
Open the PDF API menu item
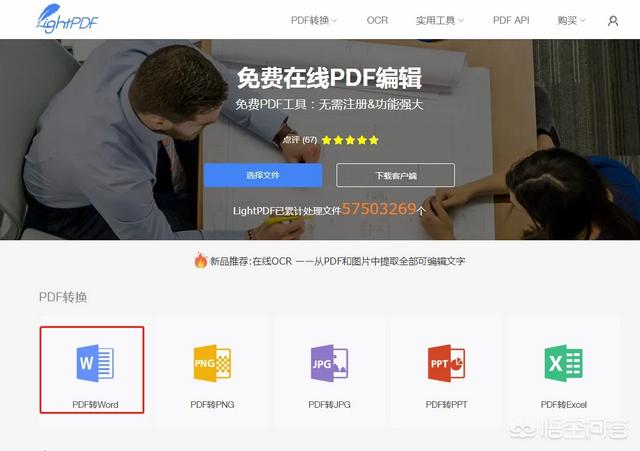point(511,20)
